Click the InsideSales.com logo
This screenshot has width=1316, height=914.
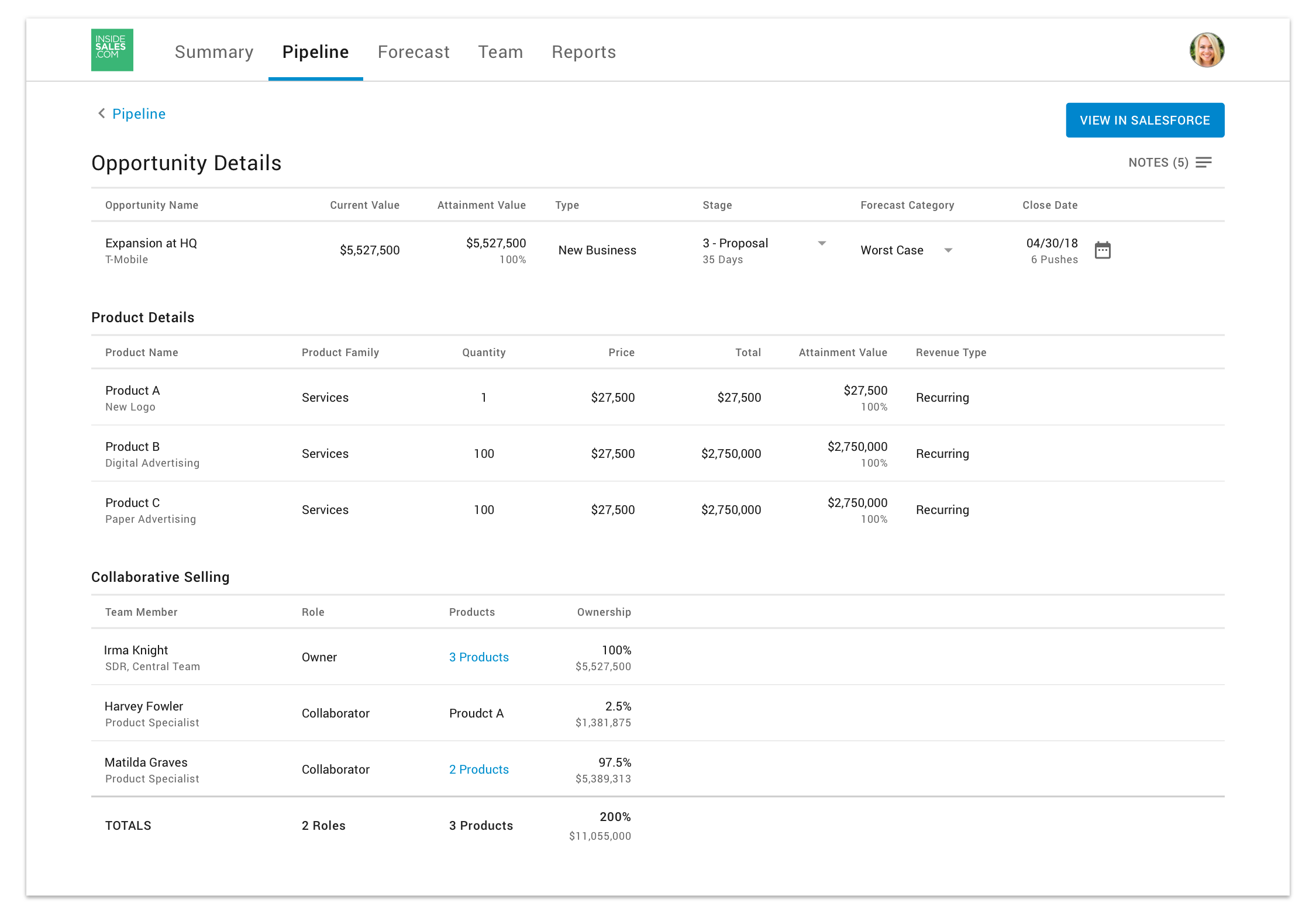pyautogui.click(x=112, y=50)
